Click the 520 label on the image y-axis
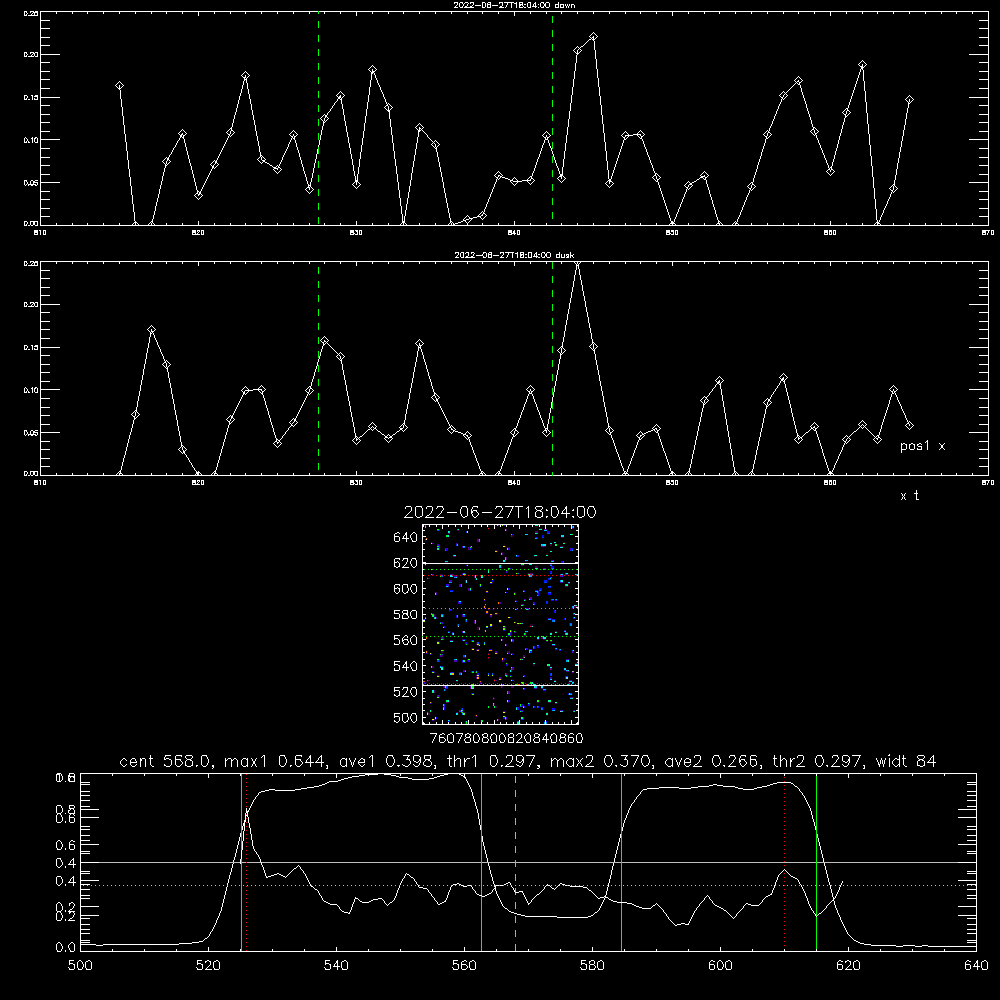The height and width of the screenshot is (1000, 1000). point(406,692)
